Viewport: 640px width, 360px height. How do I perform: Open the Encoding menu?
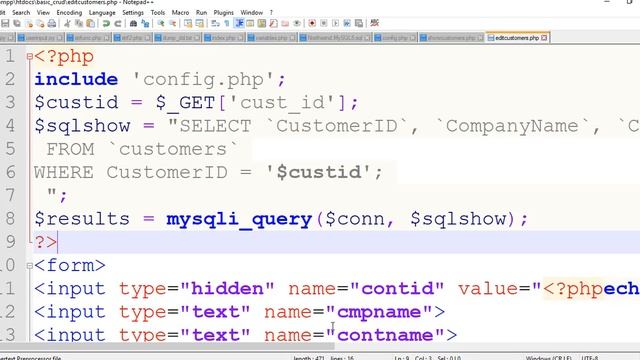tap(69, 13)
